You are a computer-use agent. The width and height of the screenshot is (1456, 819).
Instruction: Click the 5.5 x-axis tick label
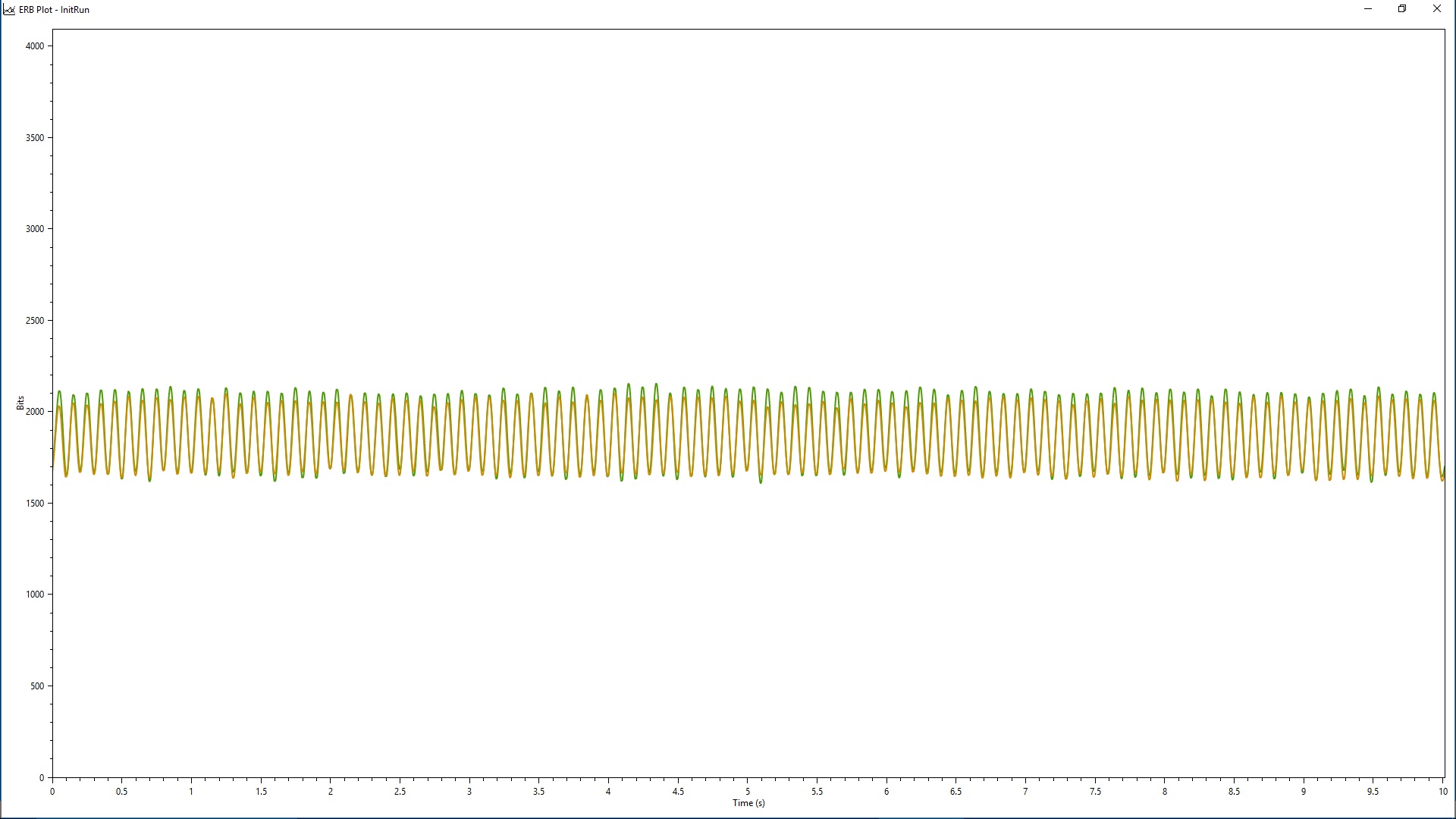click(817, 792)
